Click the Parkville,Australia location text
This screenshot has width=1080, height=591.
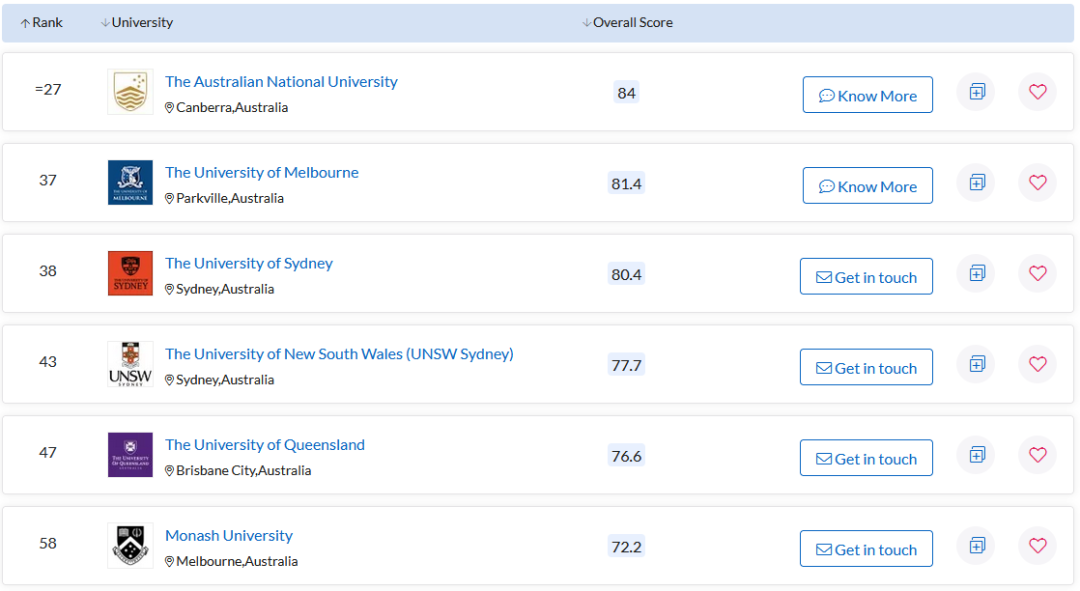(x=230, y=198)
